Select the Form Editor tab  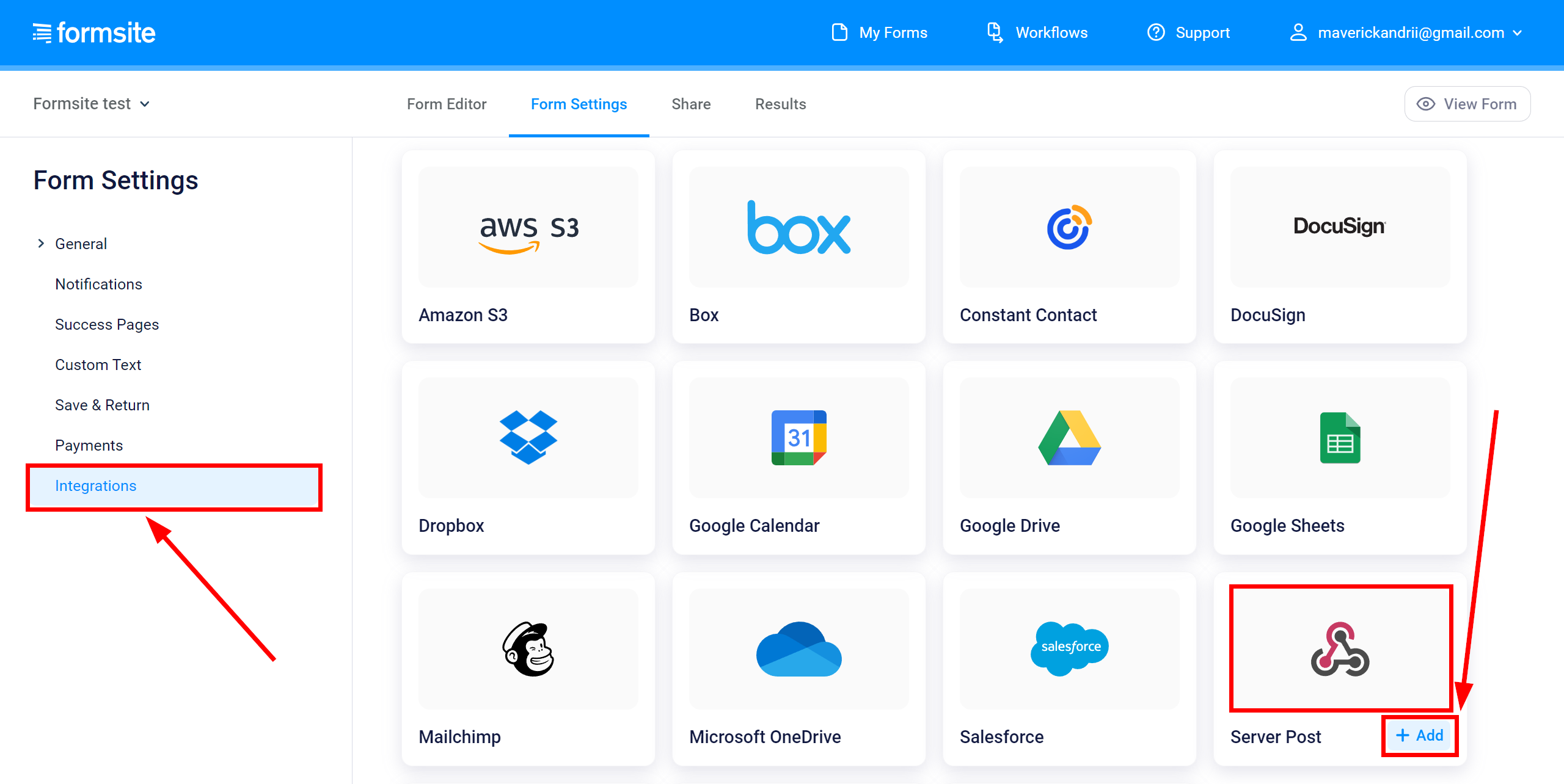click(446, 103)
